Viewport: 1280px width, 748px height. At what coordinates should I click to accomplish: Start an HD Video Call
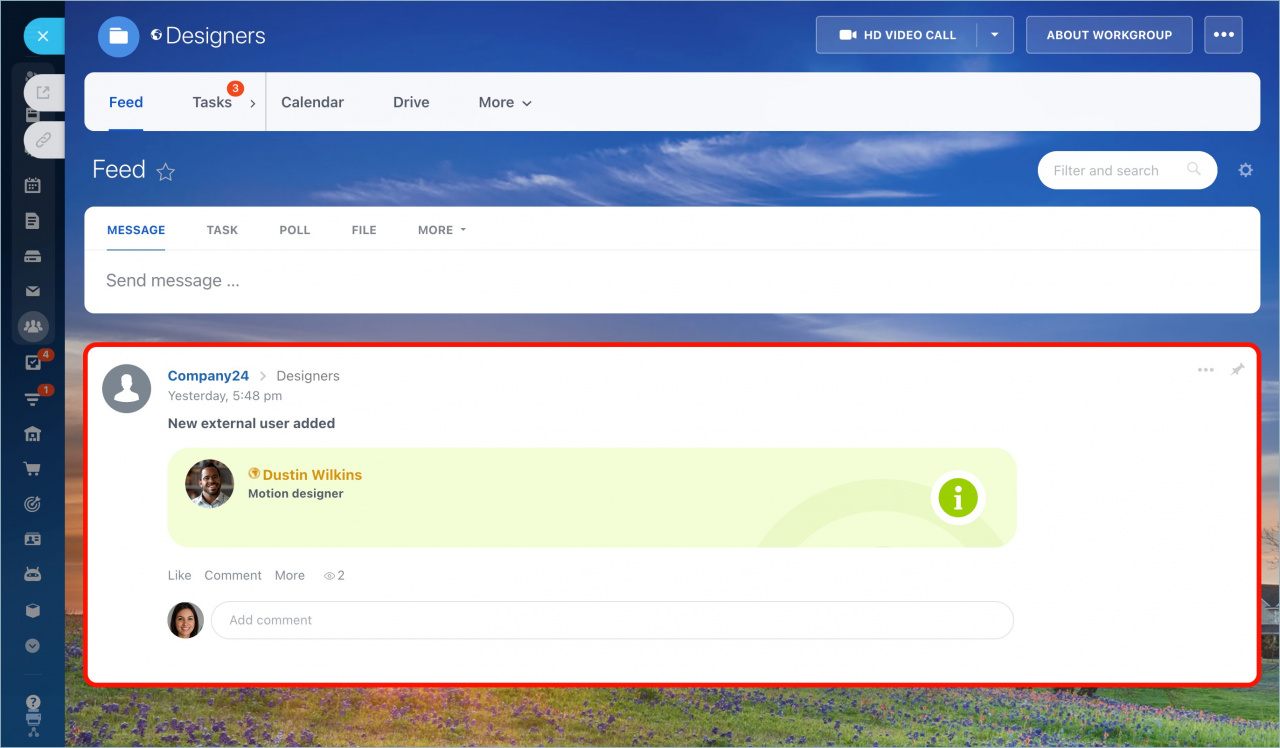pyautogui.click(x=896, y=35)
